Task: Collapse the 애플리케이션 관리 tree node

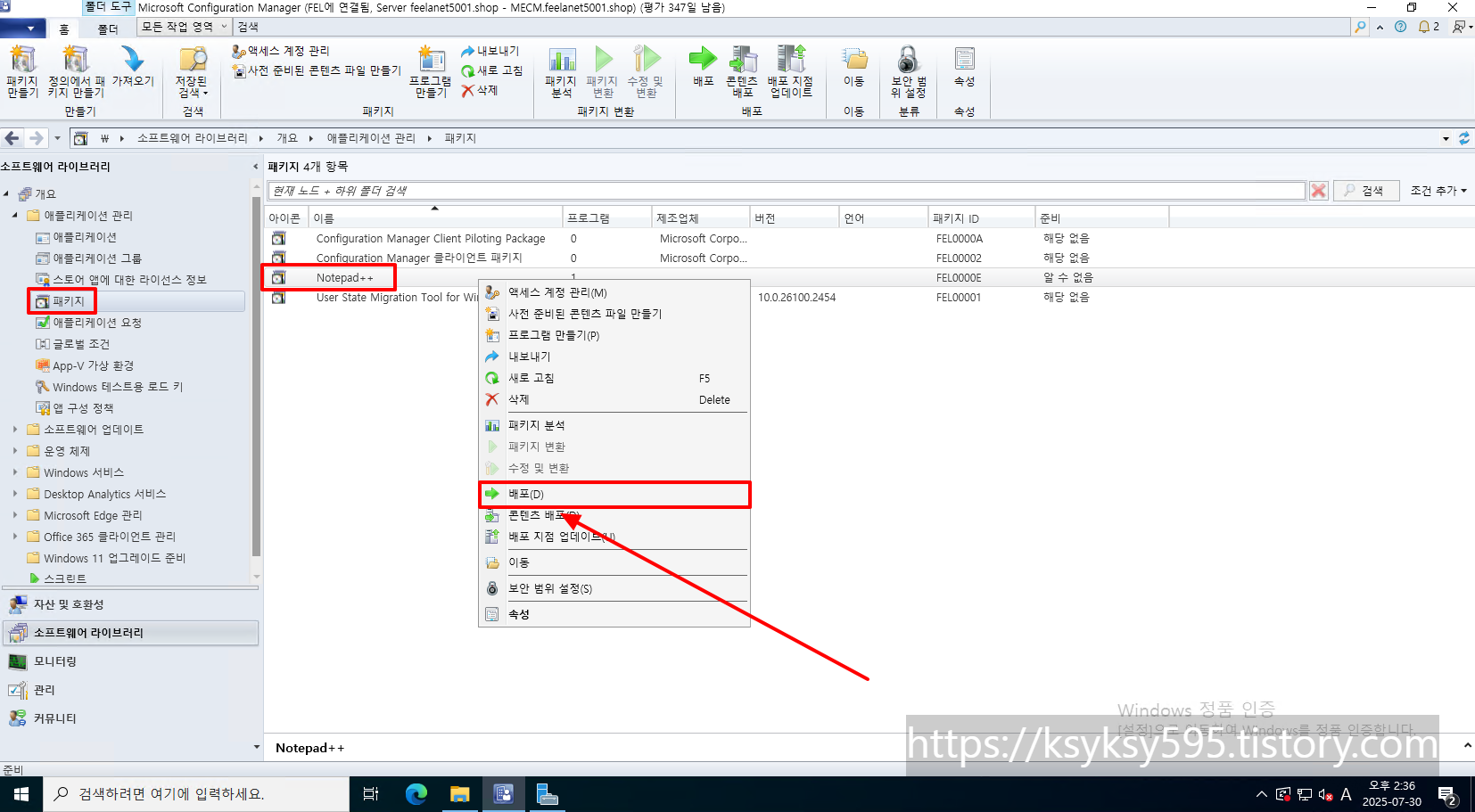Action: pos(15,215)
